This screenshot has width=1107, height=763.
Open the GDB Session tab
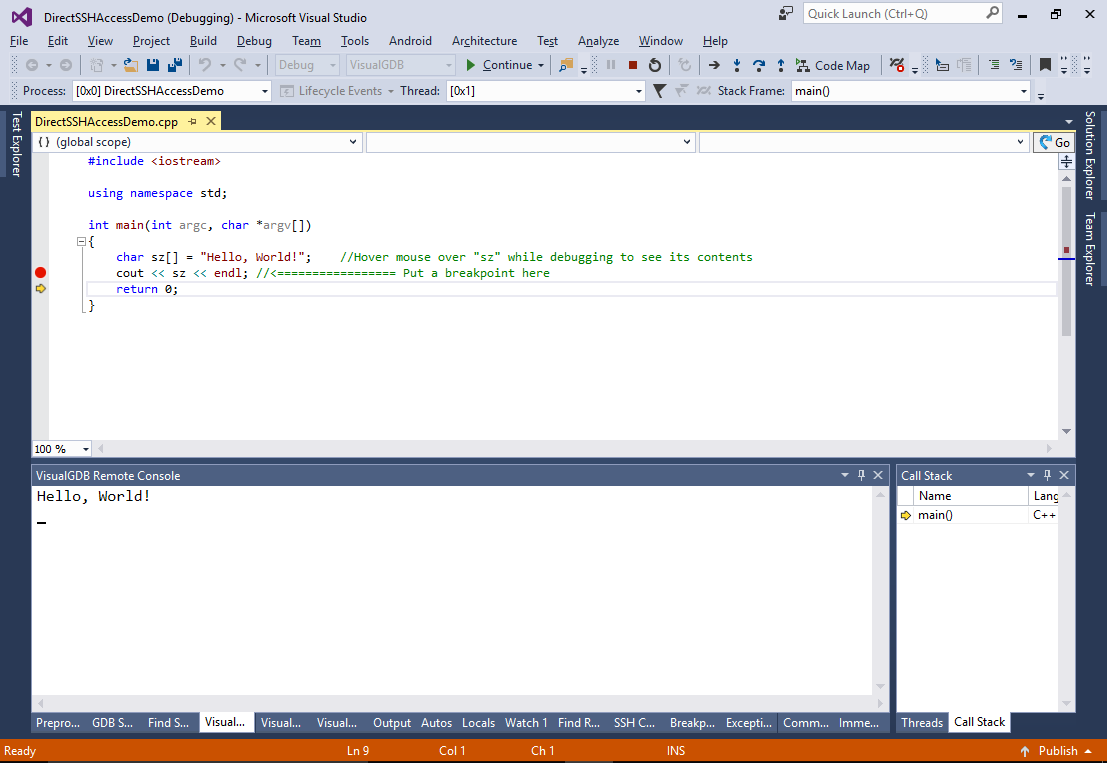[x=112, y=722]
